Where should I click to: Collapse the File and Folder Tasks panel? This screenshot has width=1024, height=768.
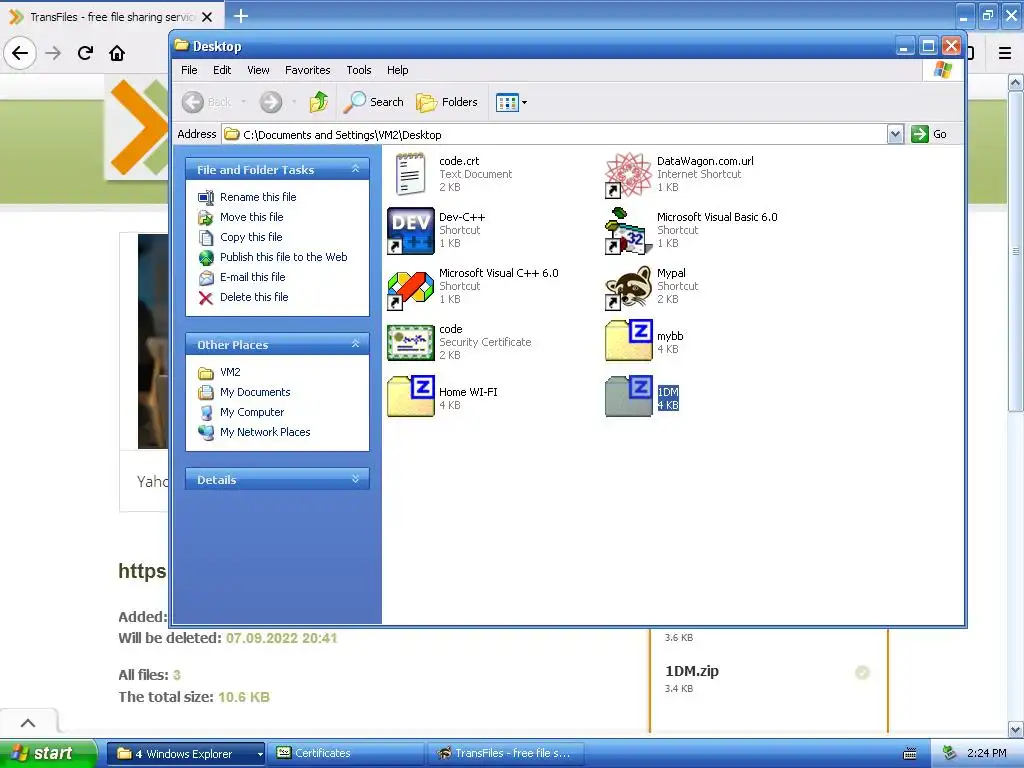click(x=355, y=169)
